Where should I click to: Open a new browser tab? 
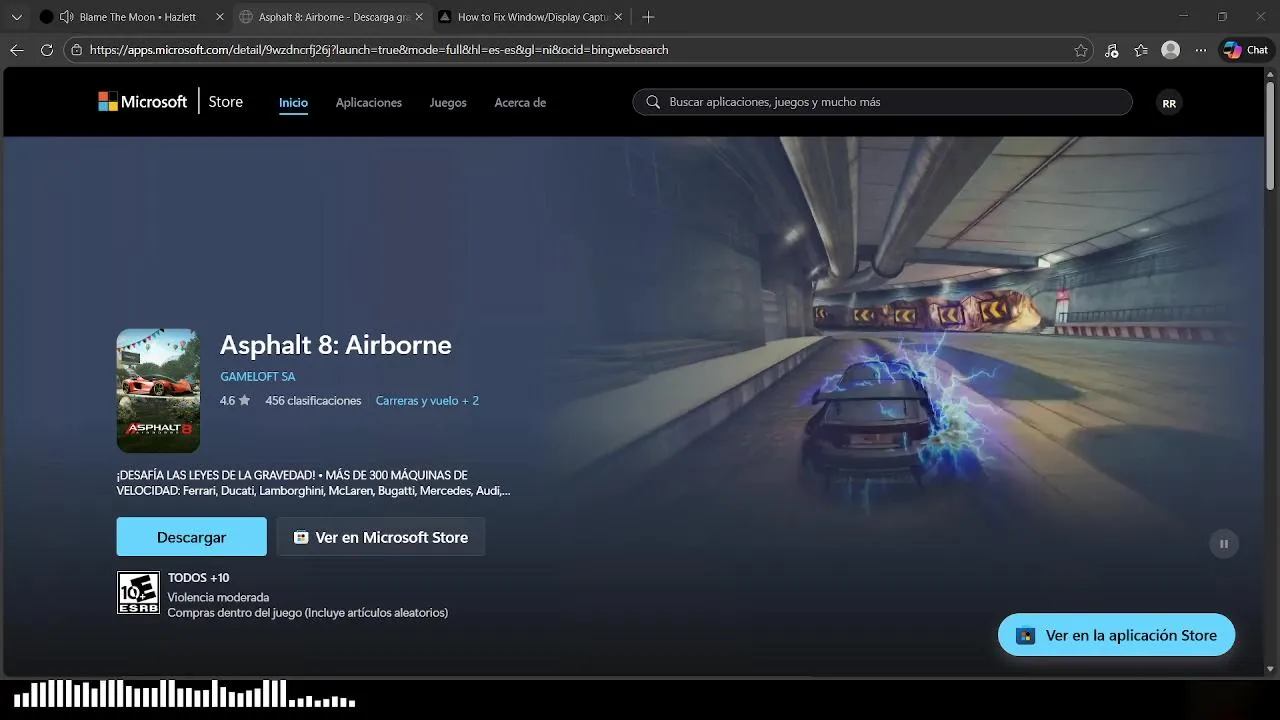point(648,17)
